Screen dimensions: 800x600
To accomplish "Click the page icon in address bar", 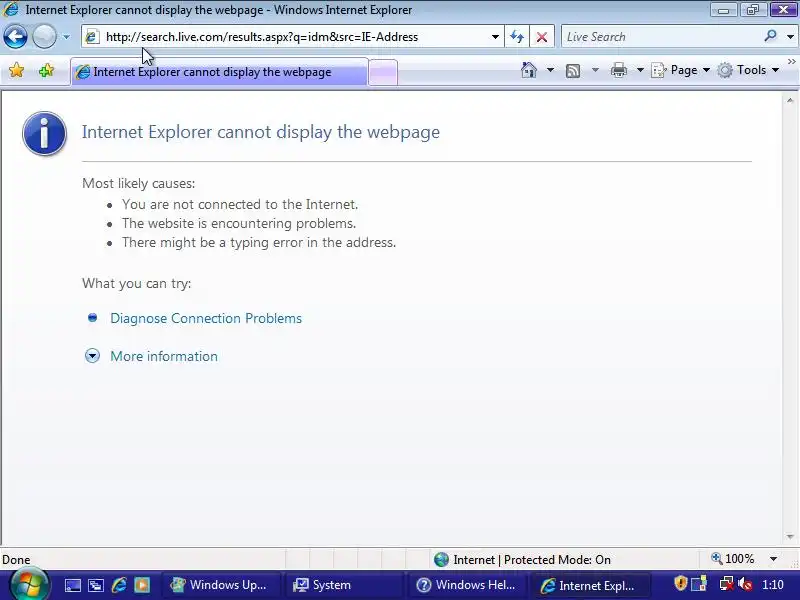I will (x=92, y=37).
